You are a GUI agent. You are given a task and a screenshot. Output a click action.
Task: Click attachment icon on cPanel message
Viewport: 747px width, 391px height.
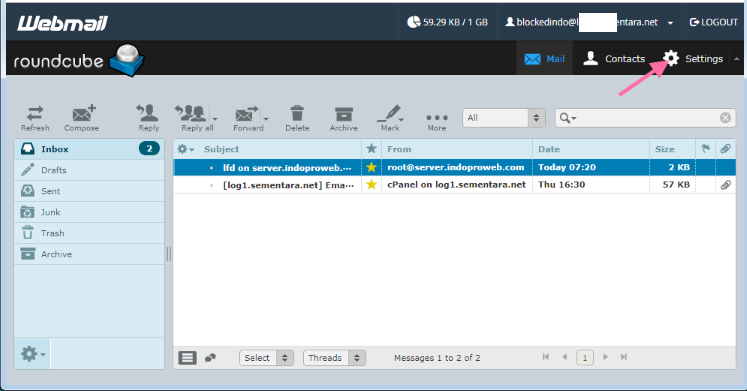tap(726, 185)
